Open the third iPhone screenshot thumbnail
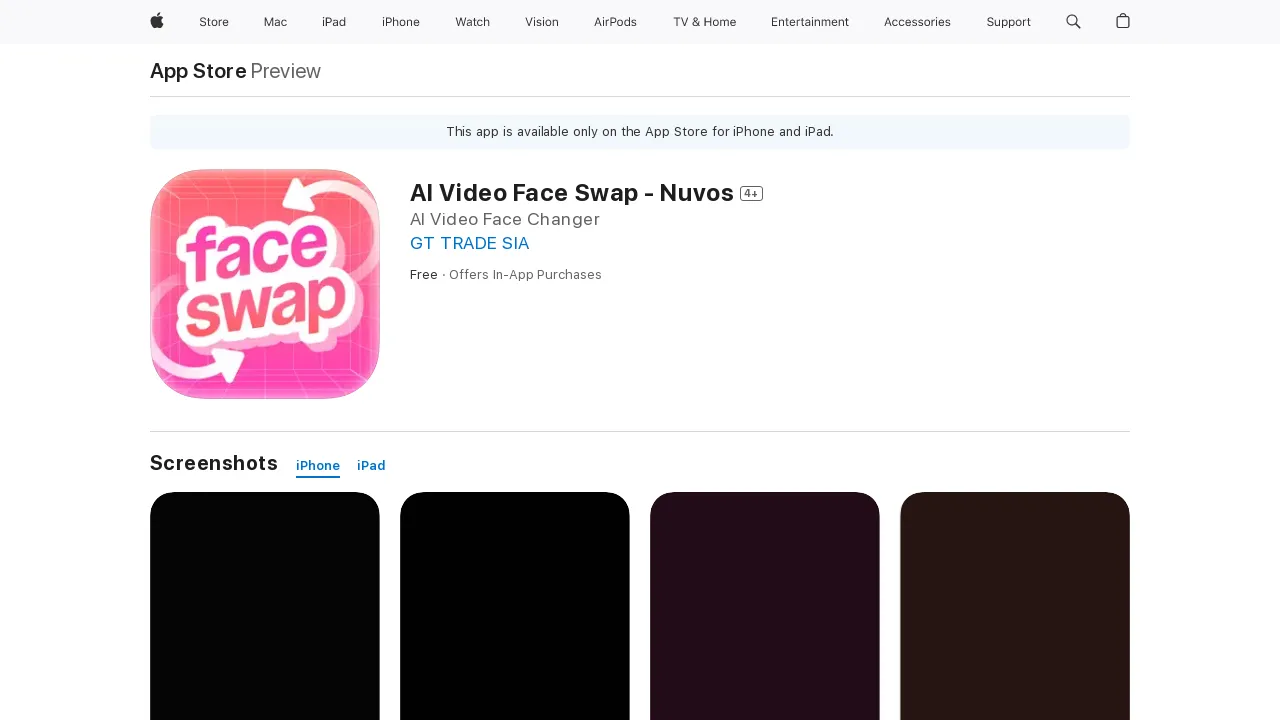Screen dimensions: 1280x720 click(x=765, y=606)
